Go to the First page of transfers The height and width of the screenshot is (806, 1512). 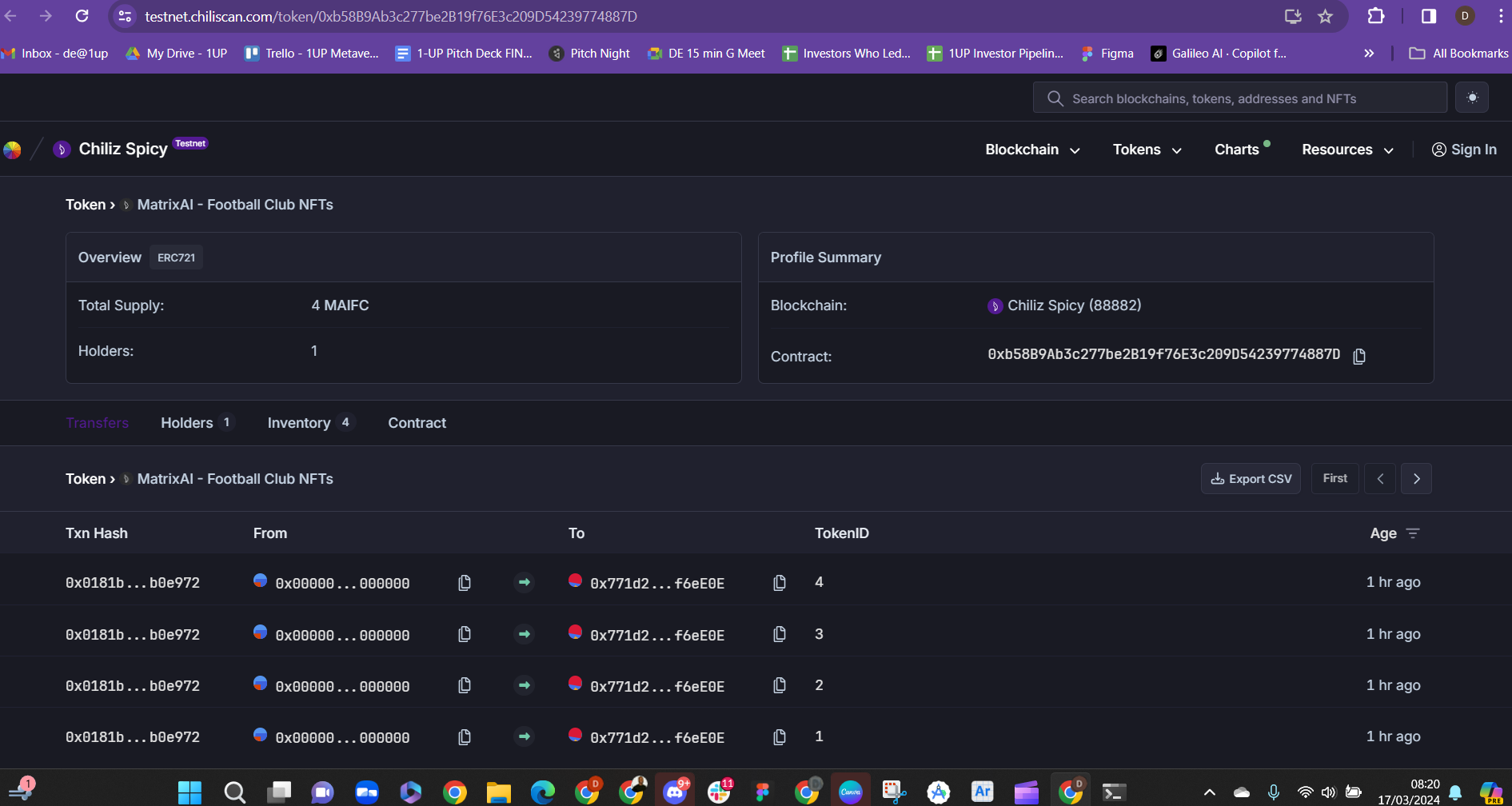[x=1334, y=478]
